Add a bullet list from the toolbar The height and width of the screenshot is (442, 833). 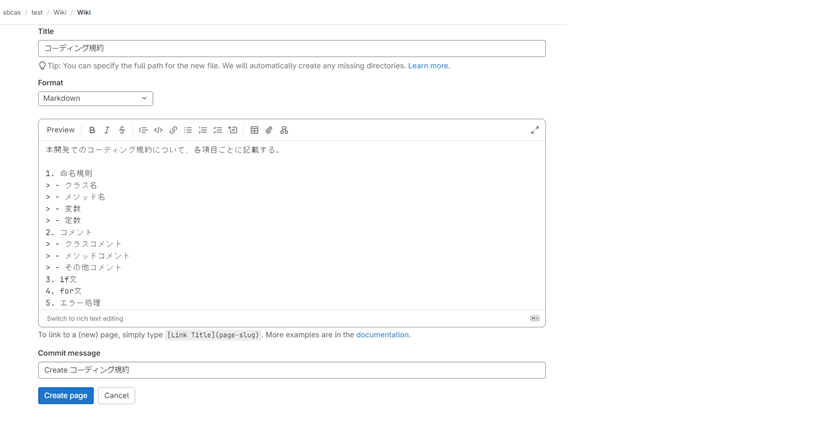[188, 130]
